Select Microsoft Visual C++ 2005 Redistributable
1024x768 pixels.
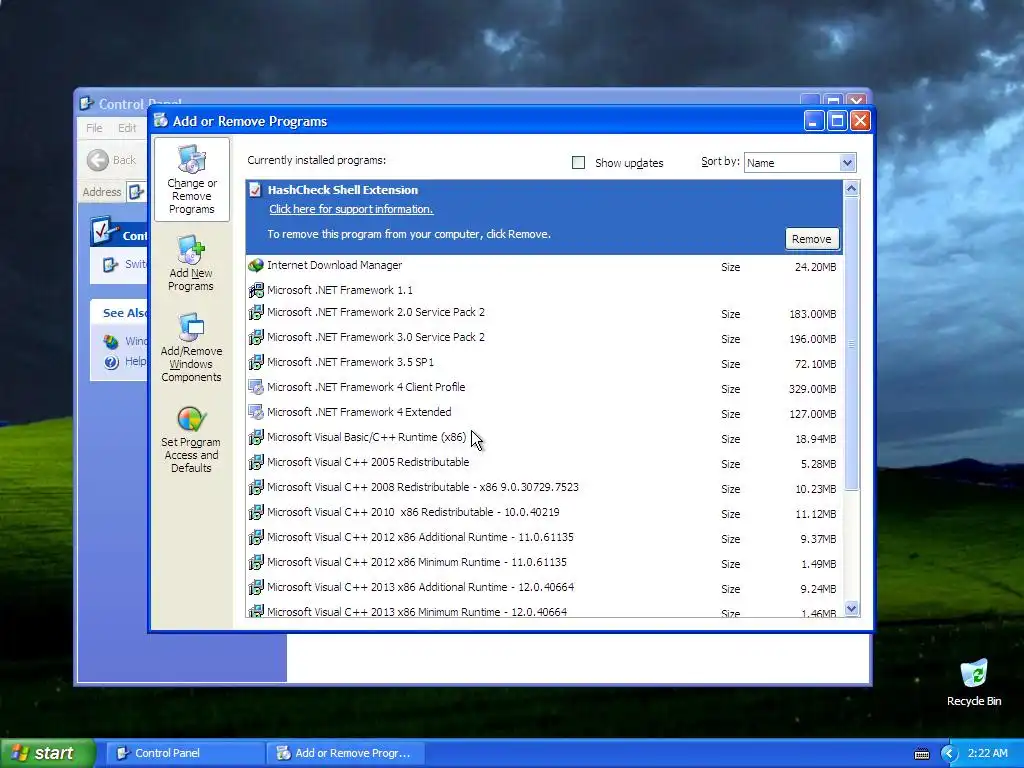click(545, 462)
